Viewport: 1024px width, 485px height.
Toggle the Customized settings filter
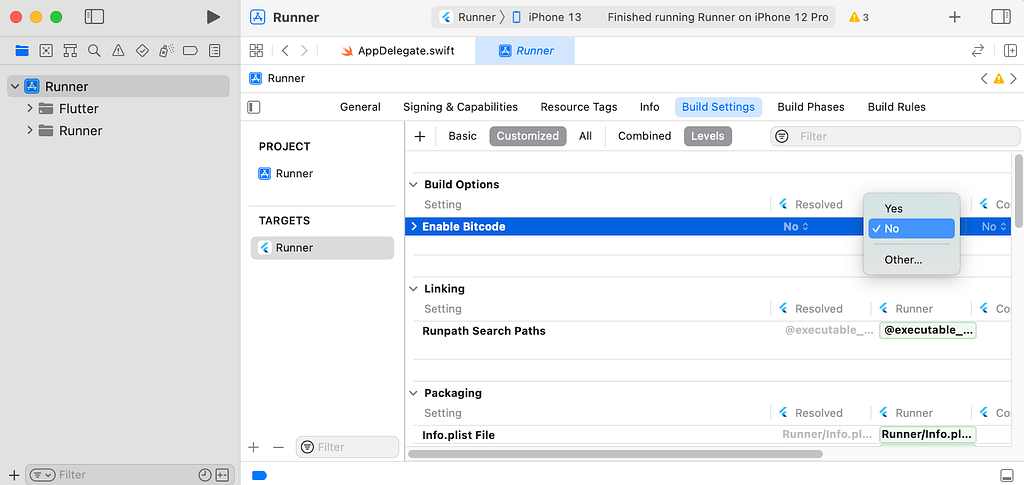527,136
